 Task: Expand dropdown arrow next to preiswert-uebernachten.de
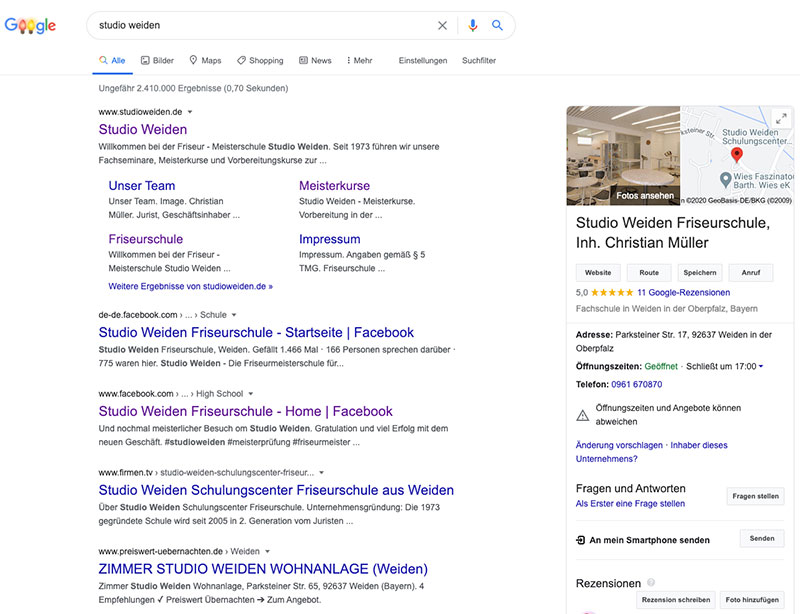(267, 551)
